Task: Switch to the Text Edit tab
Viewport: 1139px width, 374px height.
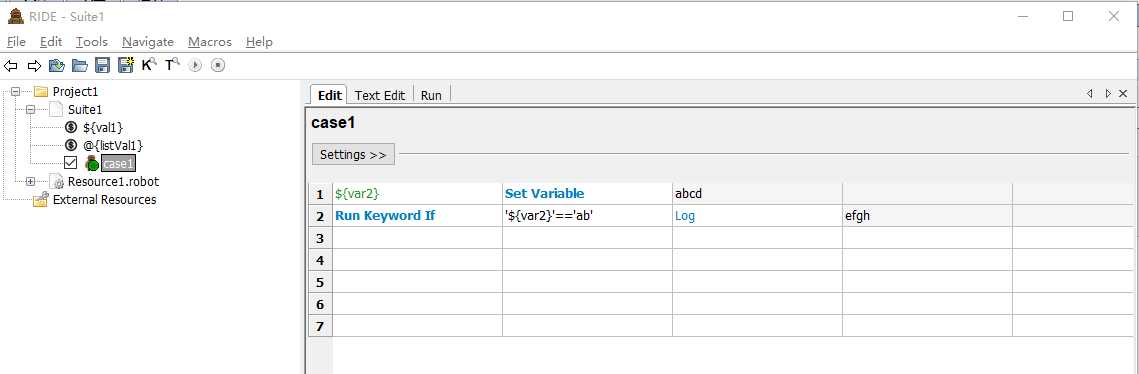Action: (379, 95)
